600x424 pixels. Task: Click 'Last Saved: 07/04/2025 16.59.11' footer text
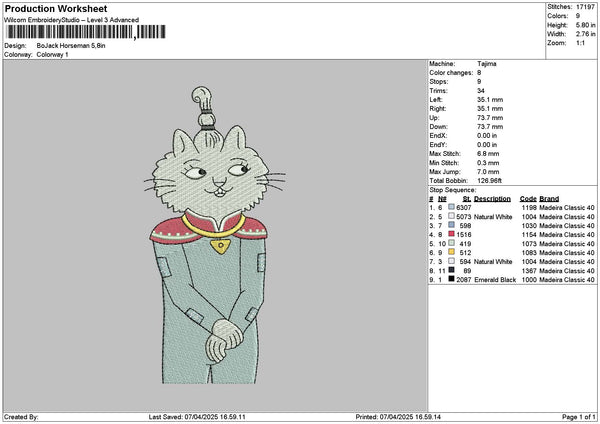coord(197,417)
